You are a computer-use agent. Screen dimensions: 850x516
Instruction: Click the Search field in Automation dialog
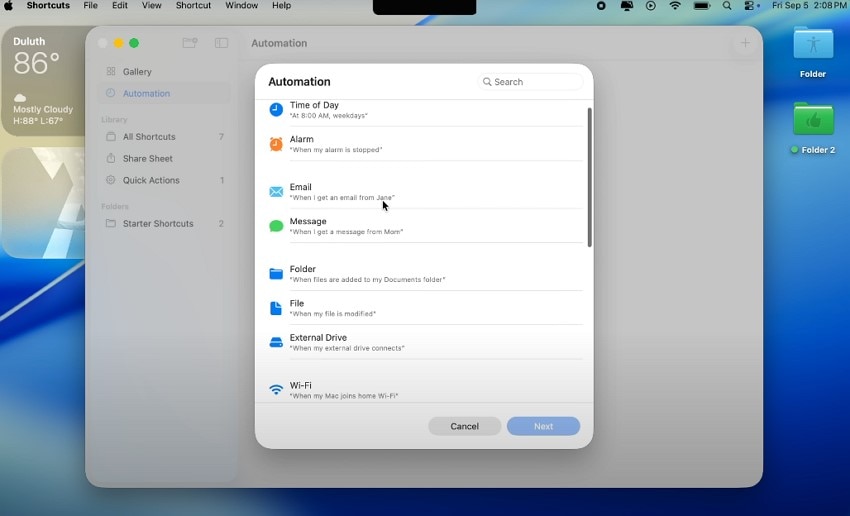(x=530, y=82)
